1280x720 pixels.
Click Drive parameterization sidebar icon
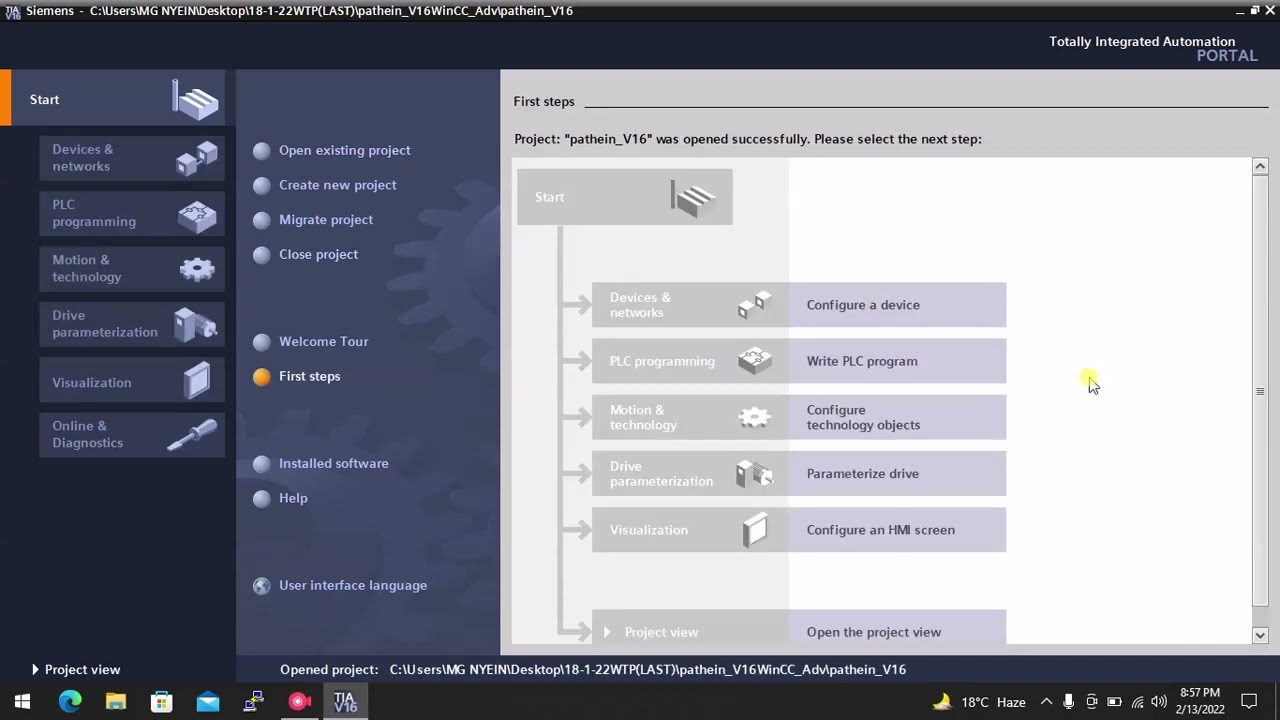(x=196, y=324)
